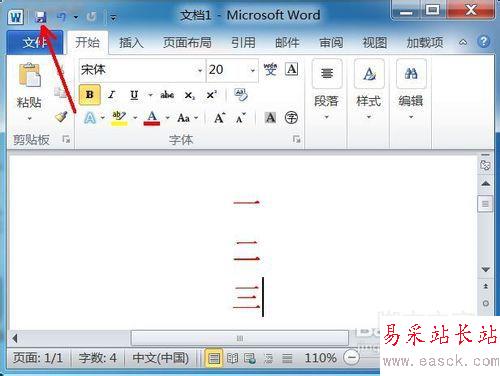Click the phonetic guide 文 icon

[270, 69]
